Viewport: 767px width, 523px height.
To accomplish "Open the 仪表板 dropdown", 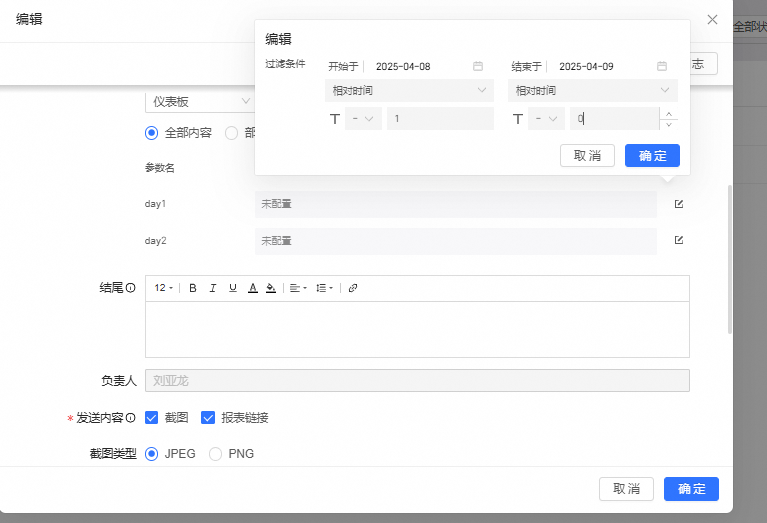I will (x=200, y=101).
